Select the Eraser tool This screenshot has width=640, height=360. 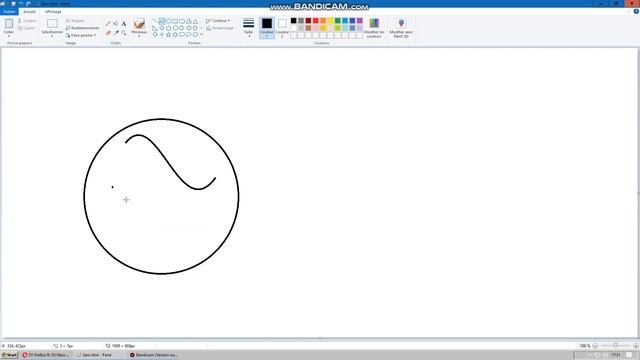(108, 33)
